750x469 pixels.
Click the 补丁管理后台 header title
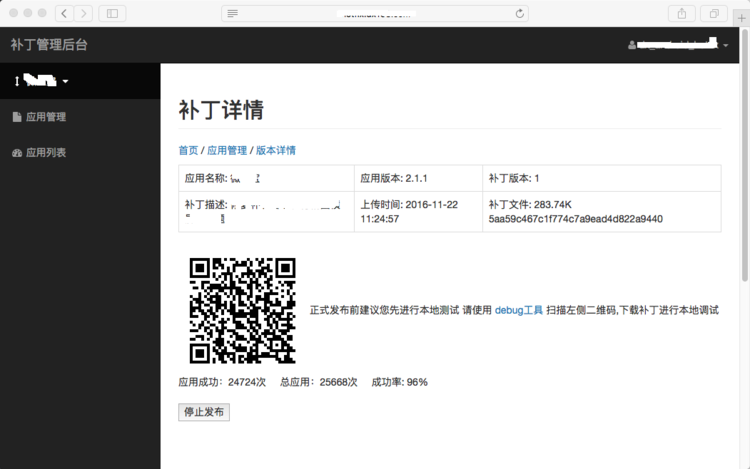(49, 44)
